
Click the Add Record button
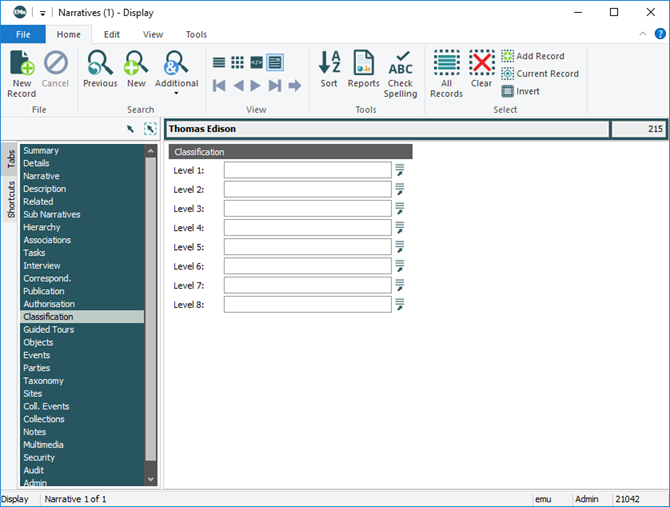(532, 56)
